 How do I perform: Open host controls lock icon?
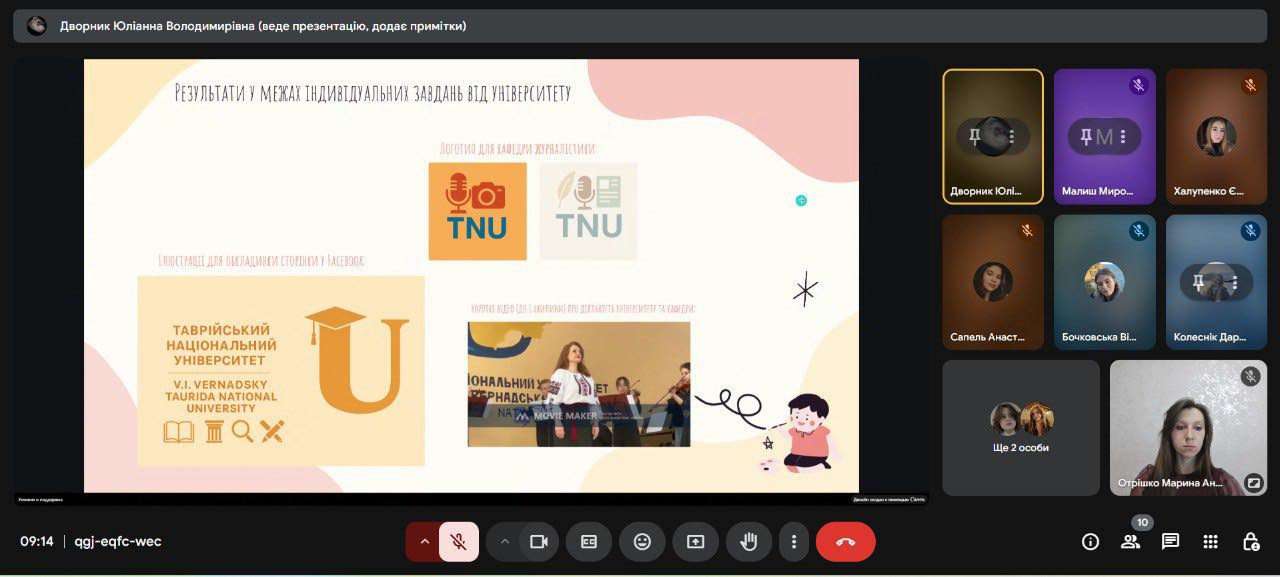tap(1250, 541)
